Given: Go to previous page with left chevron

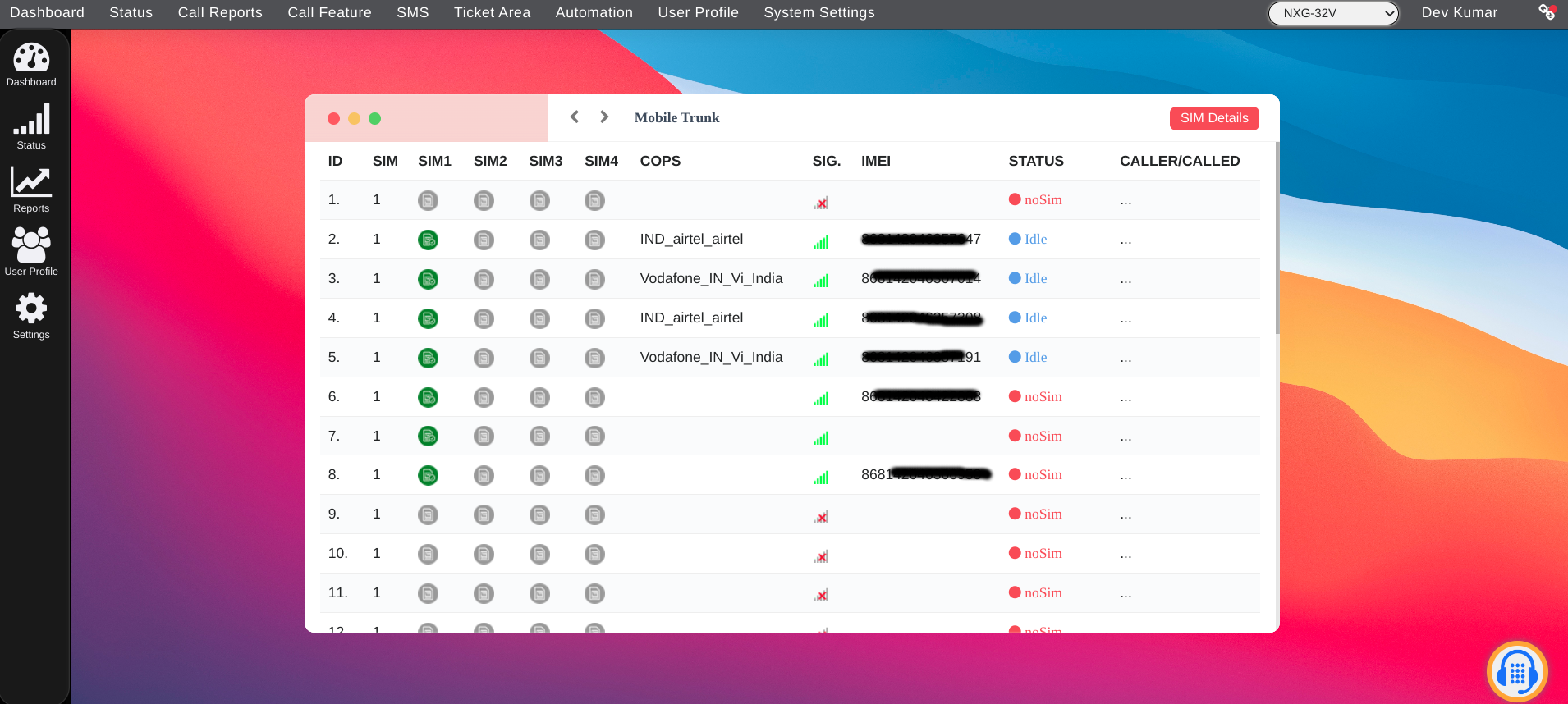Looking at the screenshot, I should 575,117.
